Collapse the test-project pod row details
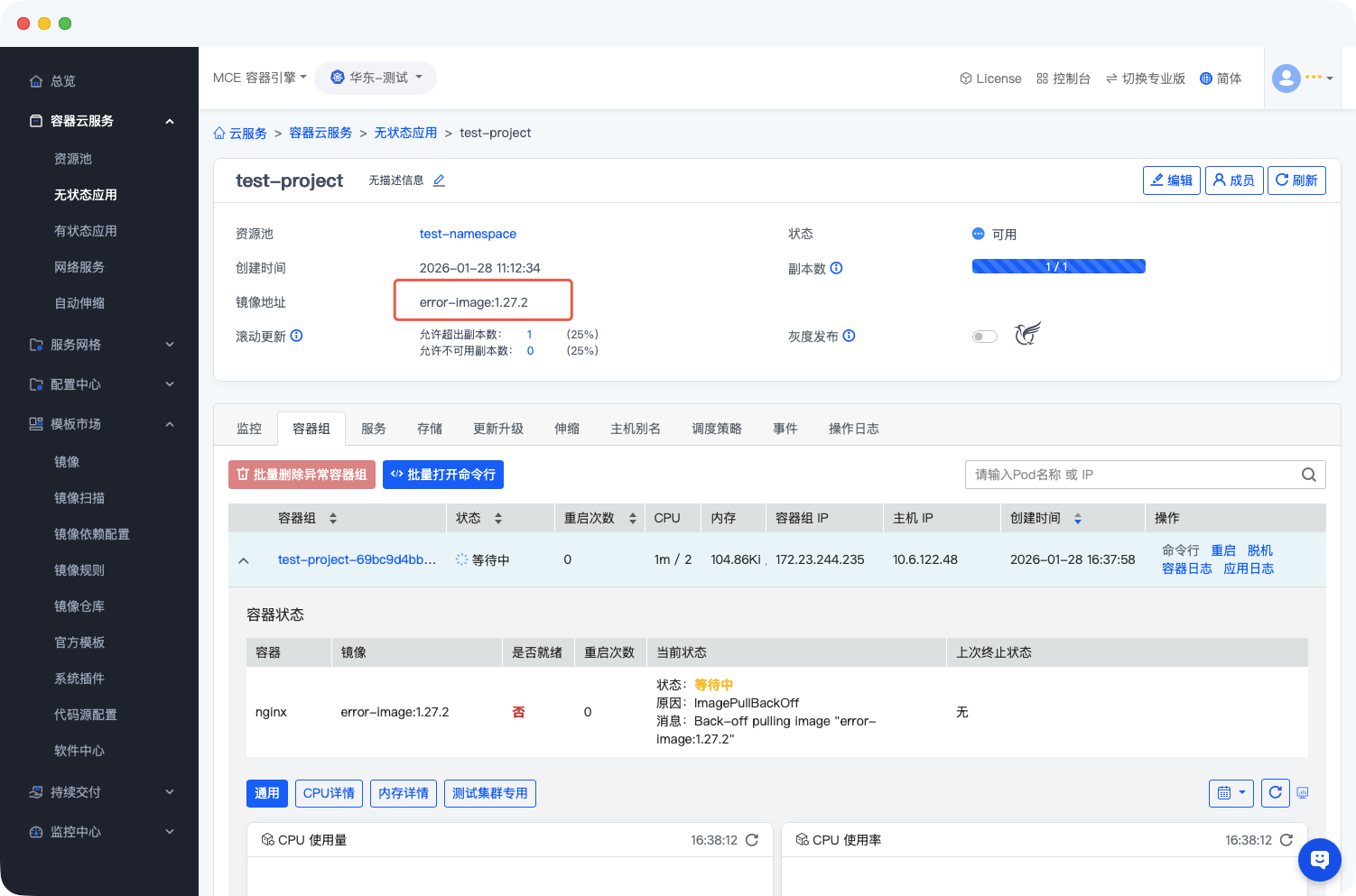The image size is (1356, 896). tap(244, 560)
